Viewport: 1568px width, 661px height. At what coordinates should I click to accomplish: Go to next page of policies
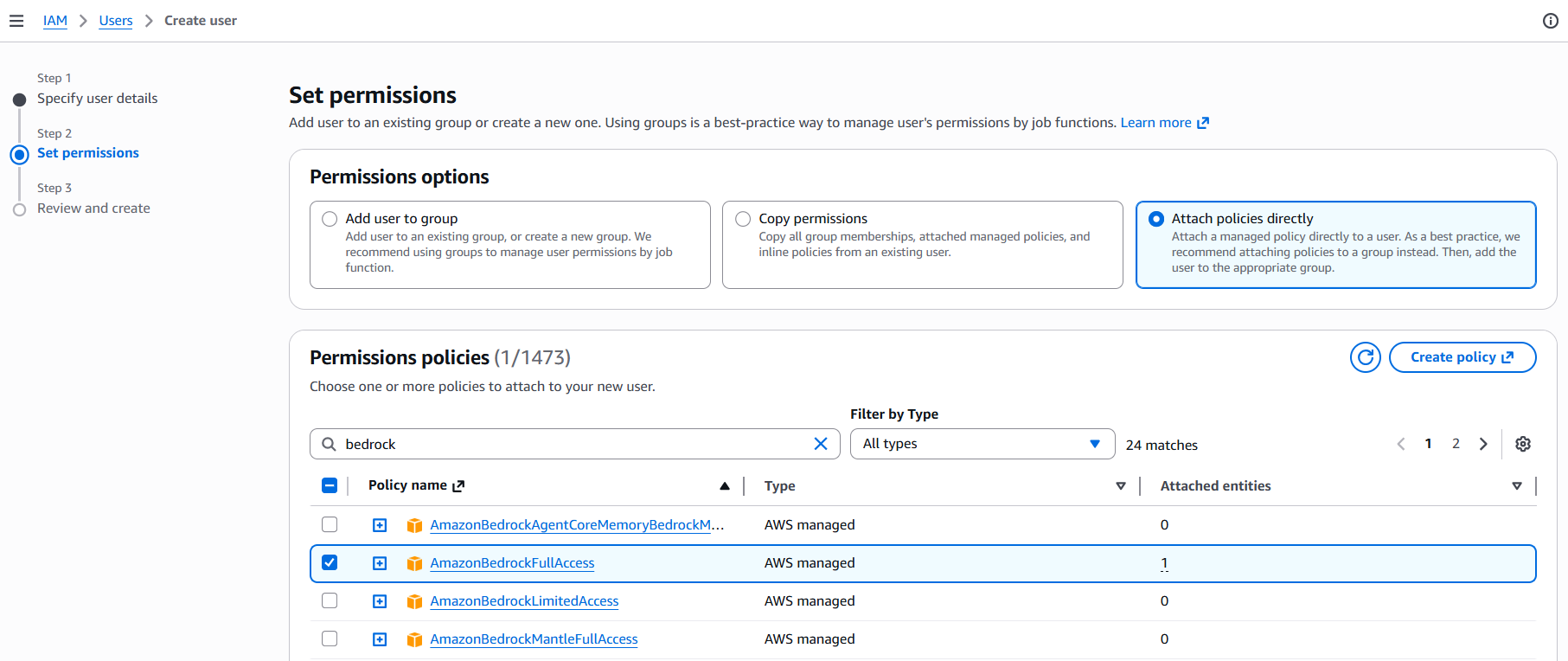click(1483, 444)
